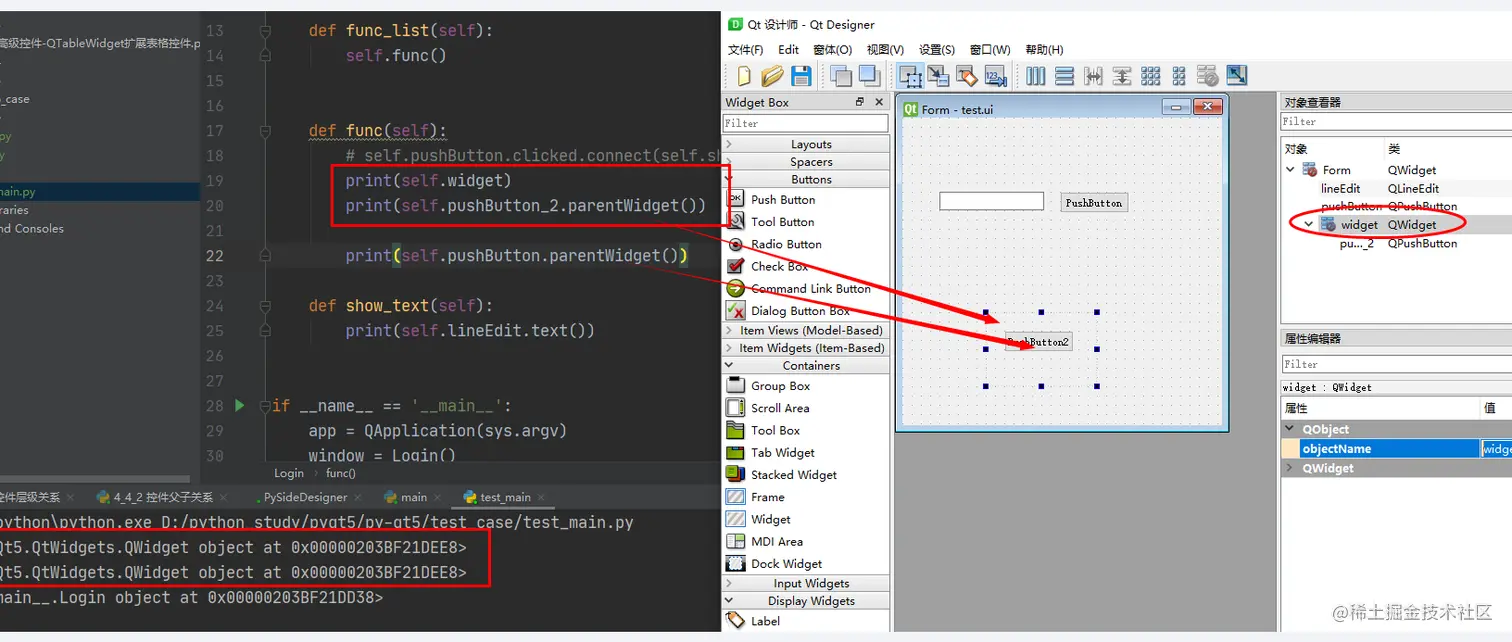This screenshot has width=1512, height=642.
Task: Click the Bring to Front toolbar icon
Action: [868, 76]
